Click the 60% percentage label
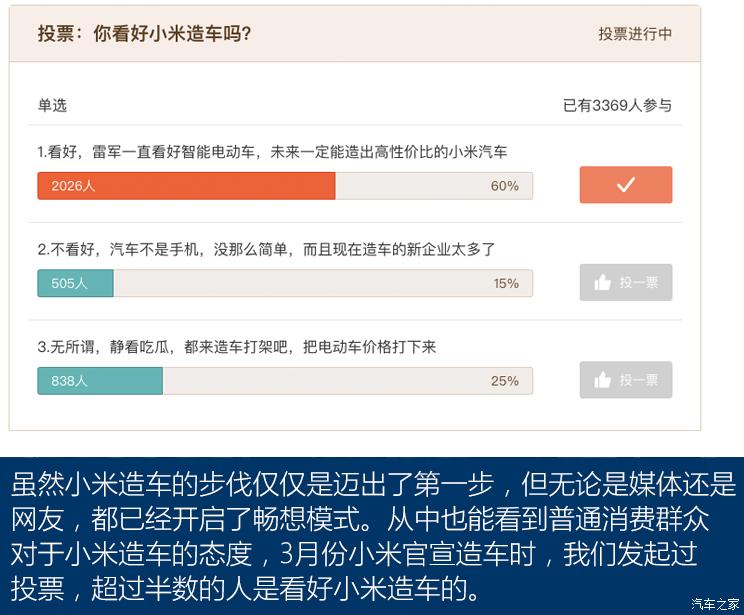This screenshot has height=615, width=744. (x=505, y=186)
